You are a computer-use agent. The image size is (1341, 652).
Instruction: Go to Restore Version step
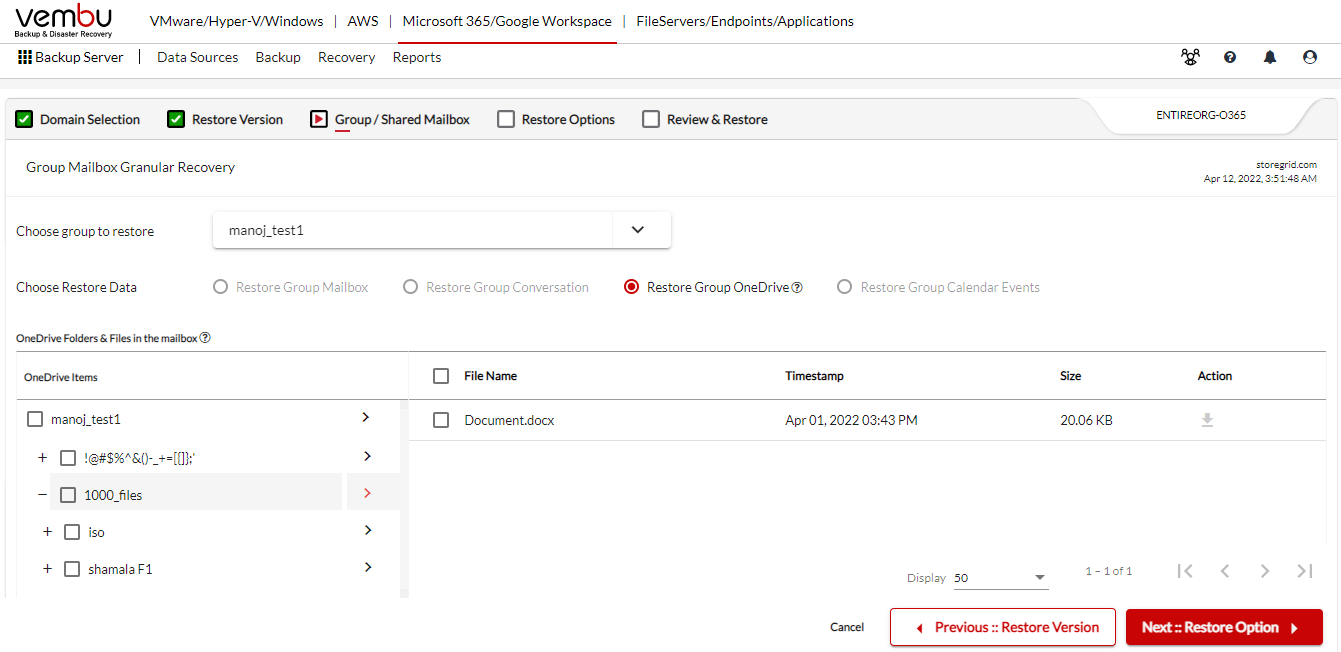(x=225, y=119)
